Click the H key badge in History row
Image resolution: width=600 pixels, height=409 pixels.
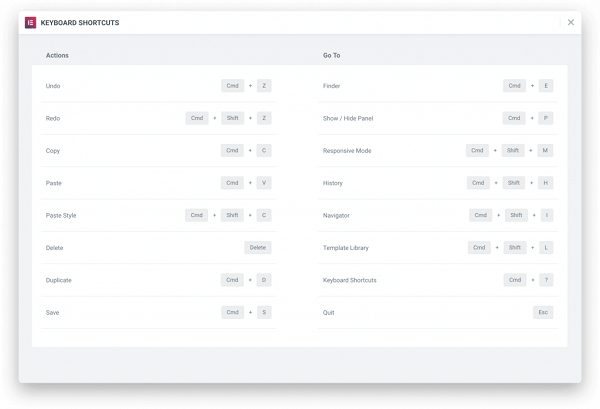point(546,183)
